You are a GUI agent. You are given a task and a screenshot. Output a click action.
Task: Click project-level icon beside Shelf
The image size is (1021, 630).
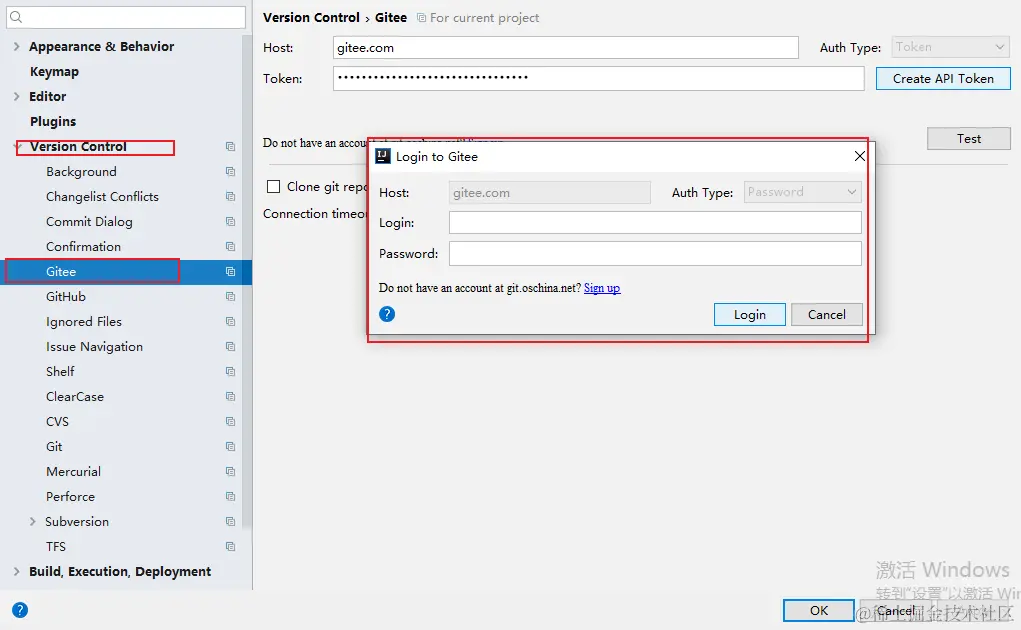click(230, 371)
